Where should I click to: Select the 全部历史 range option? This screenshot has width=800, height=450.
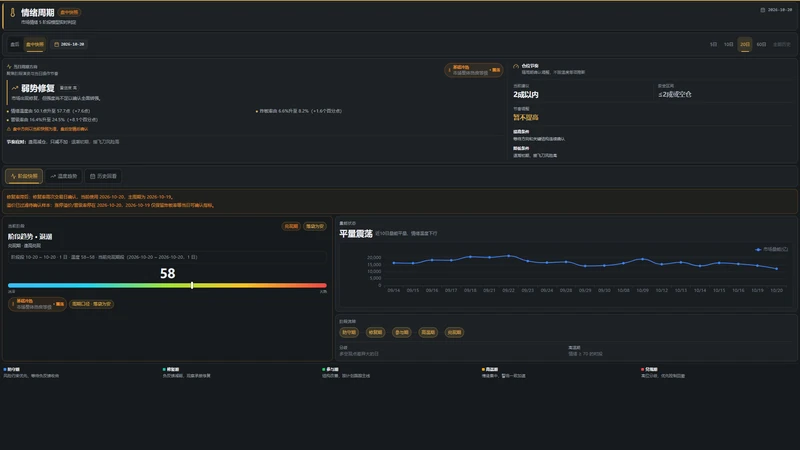coord(782,44)
